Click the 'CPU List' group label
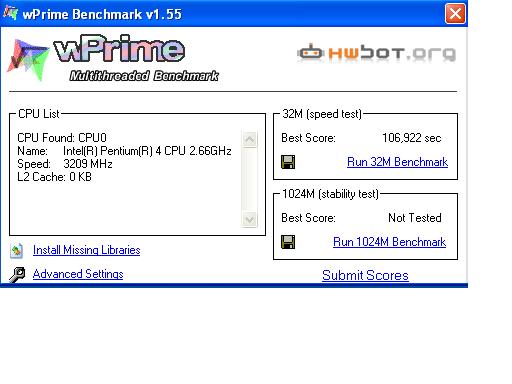The width and height of the screenshot is (512, 384). point(39,114)
